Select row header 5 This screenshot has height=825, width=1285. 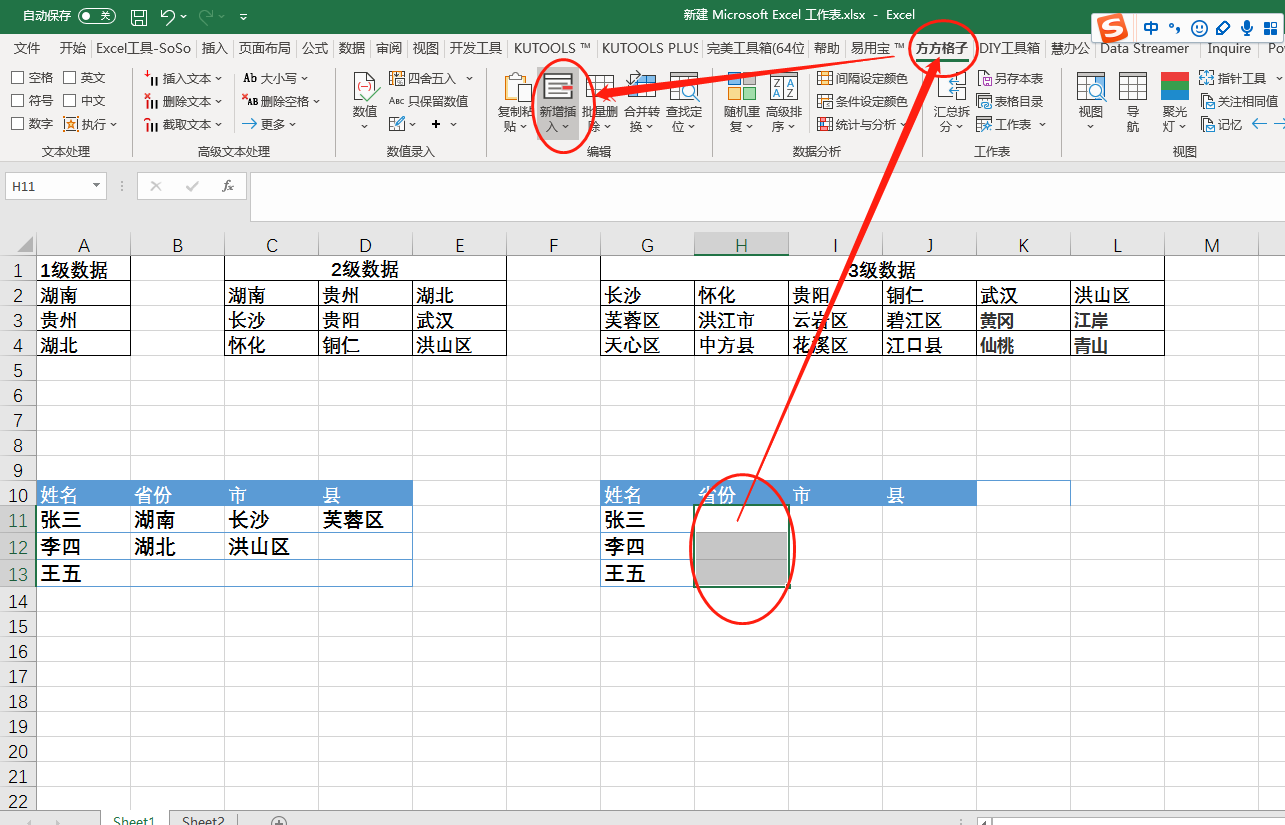tap(17, 370)
